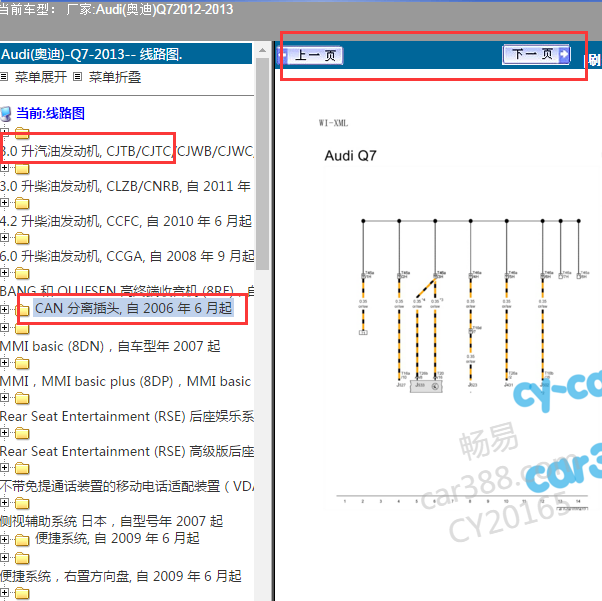Open 6.0 升柴油发动机, CCGA entry
Screen dimensions: 602x601
coord(127,256)
